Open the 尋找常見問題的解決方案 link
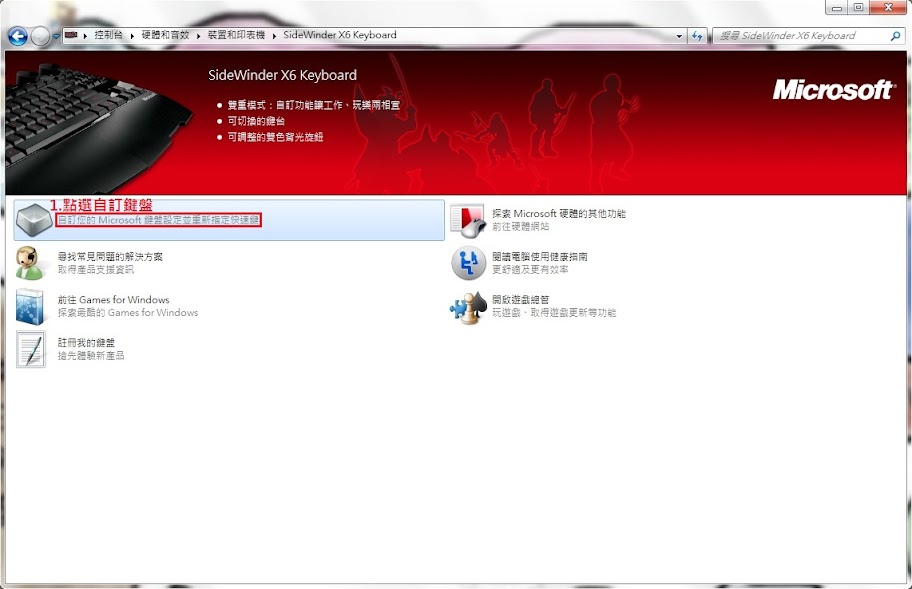The image size is (912, 589). [x=110, y=256]
